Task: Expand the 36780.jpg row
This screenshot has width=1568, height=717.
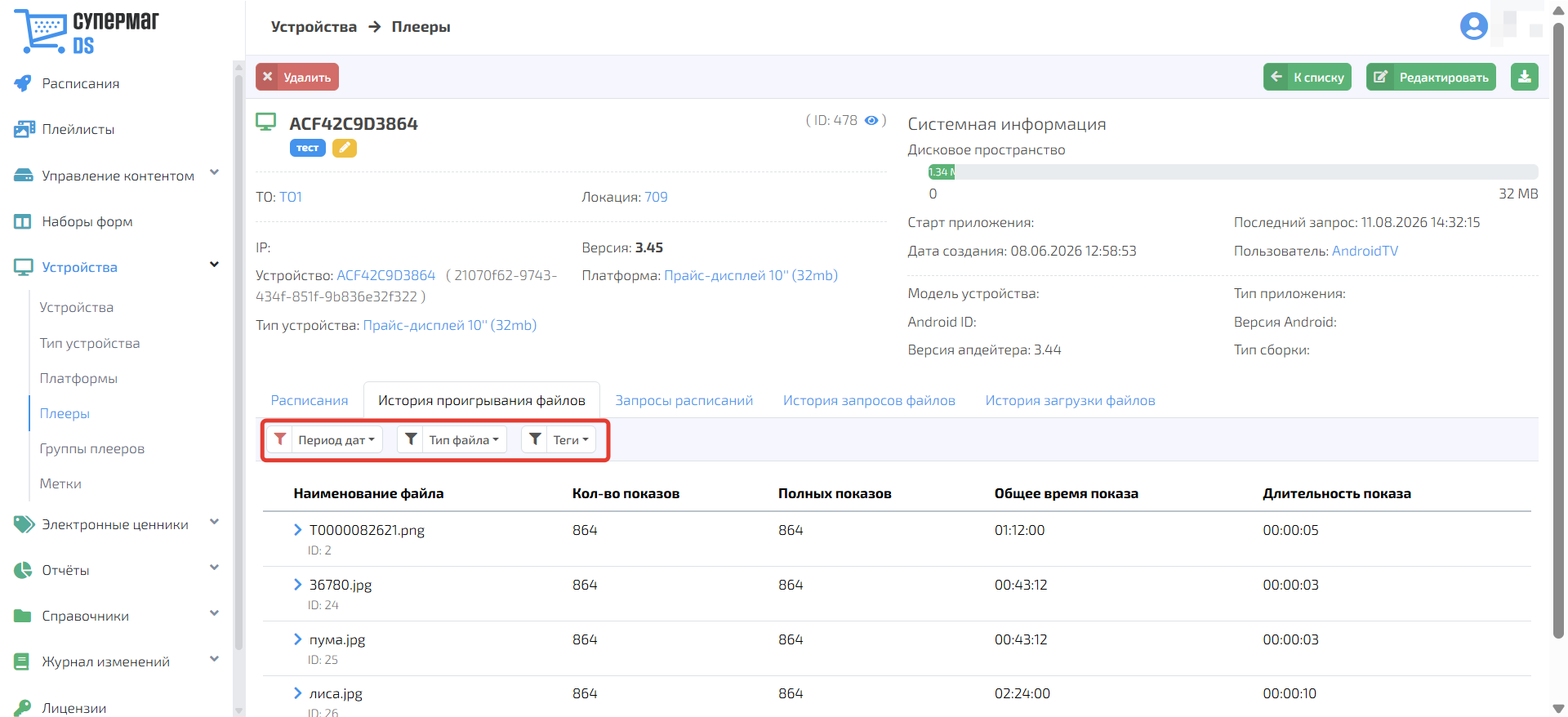Action: (297, 585)
